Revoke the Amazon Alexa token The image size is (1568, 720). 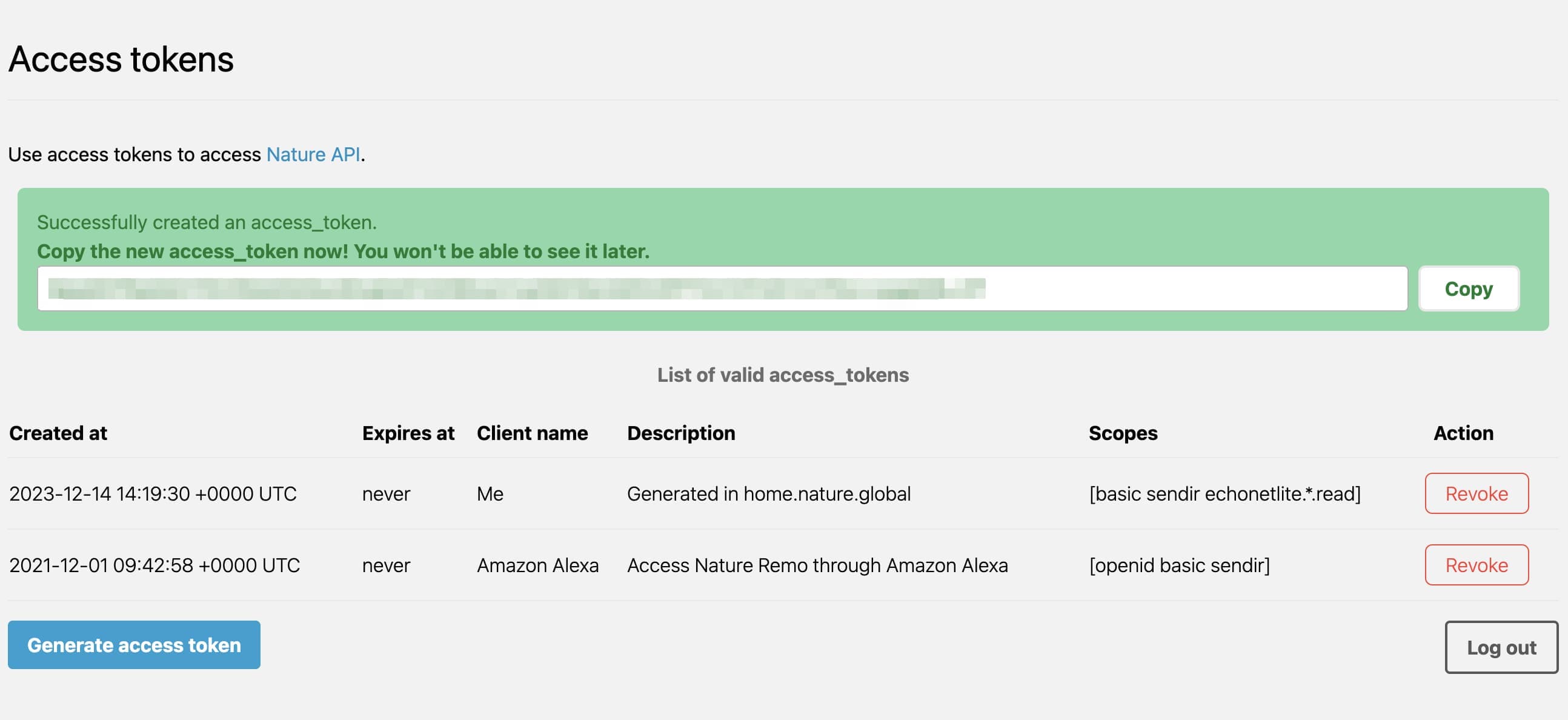click(x=1475, y=565)
